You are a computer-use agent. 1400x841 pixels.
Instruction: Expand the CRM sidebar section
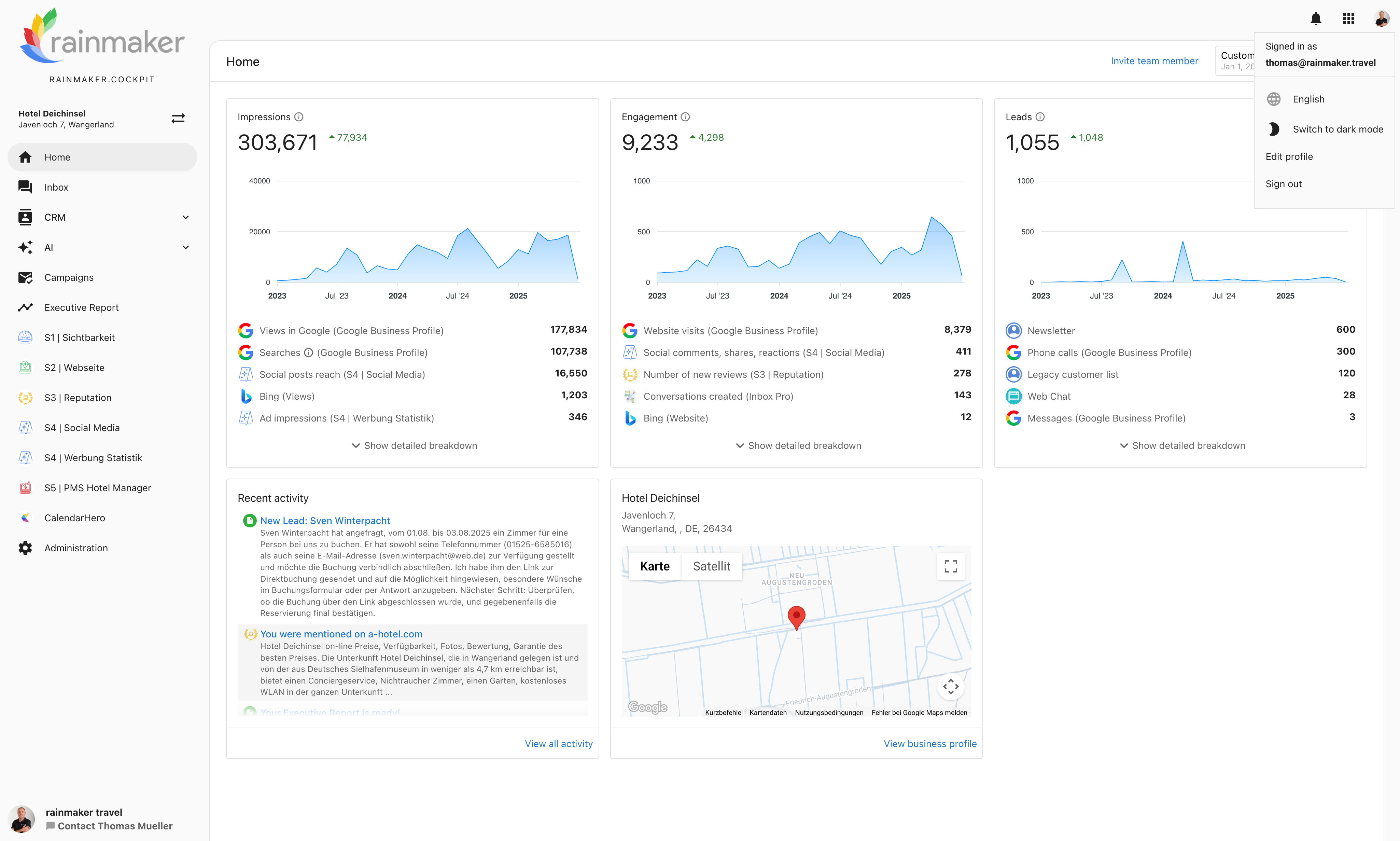pyautogui.click(x=185, y=218)
